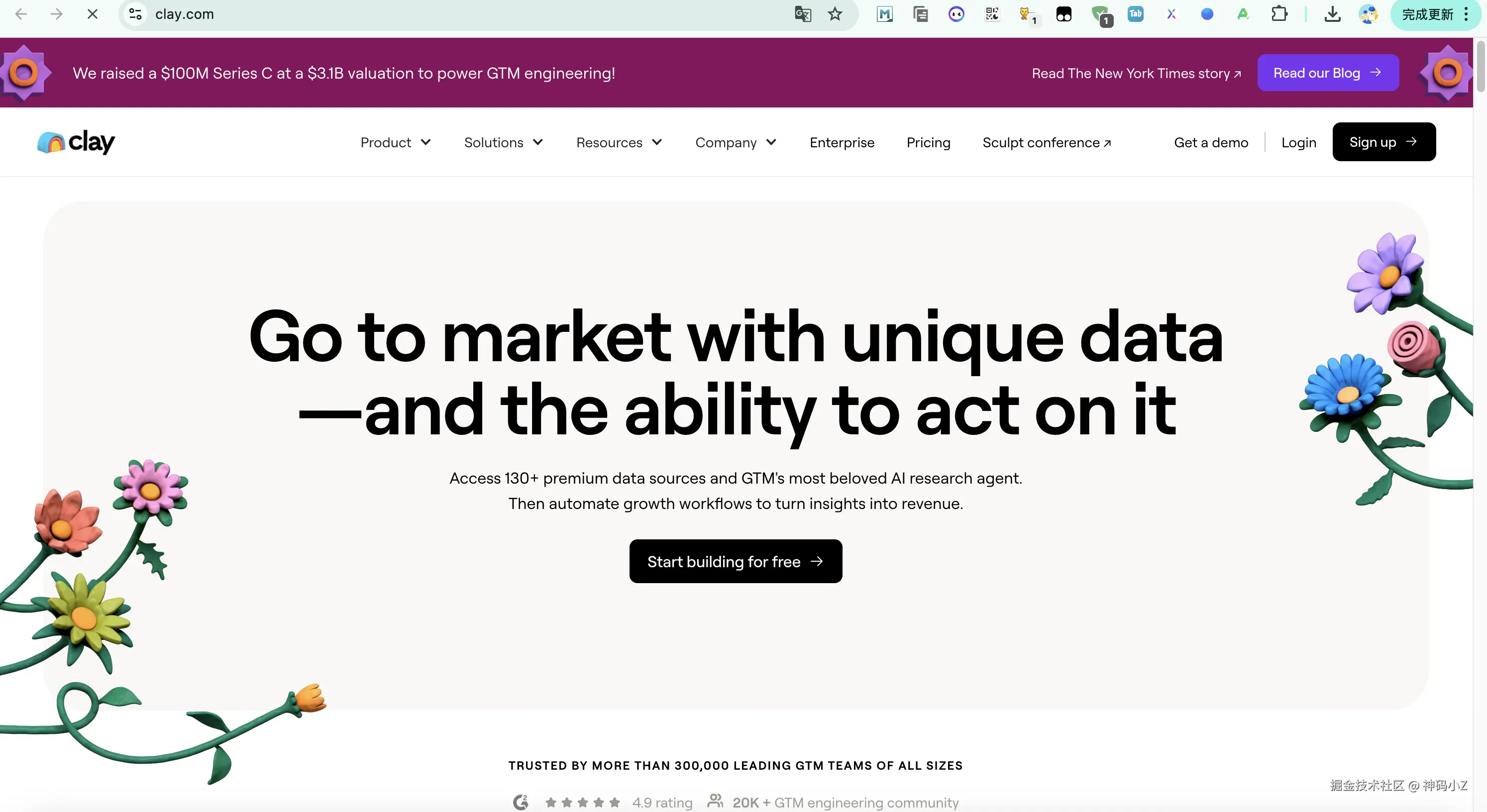1487x812 pixels.
Task: Open Google Translate icon in address bar
Action: tap(802, 14)
